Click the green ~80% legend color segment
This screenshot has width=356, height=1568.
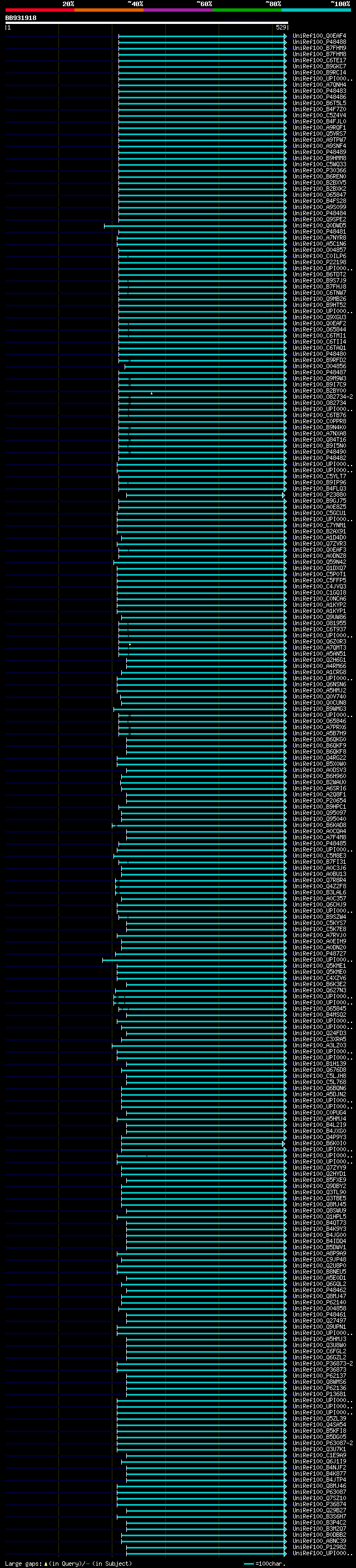[x=247, y=10]
